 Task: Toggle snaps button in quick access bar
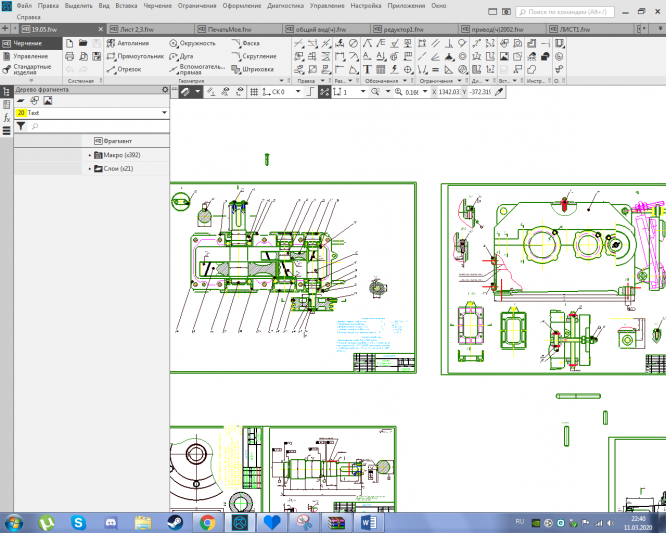point(324,91)
